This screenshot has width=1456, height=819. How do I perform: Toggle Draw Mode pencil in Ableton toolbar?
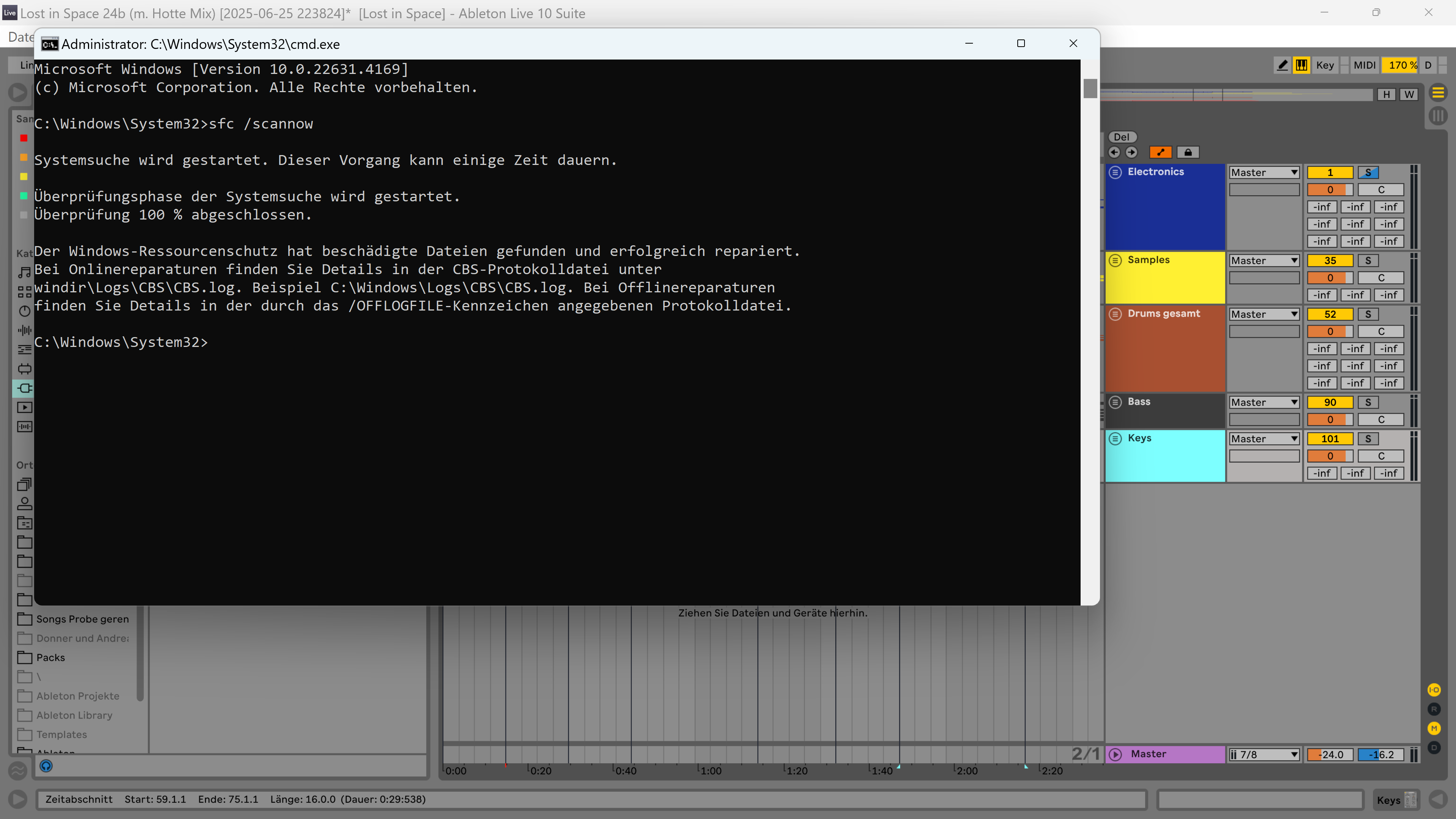[x=1283, y=65]
